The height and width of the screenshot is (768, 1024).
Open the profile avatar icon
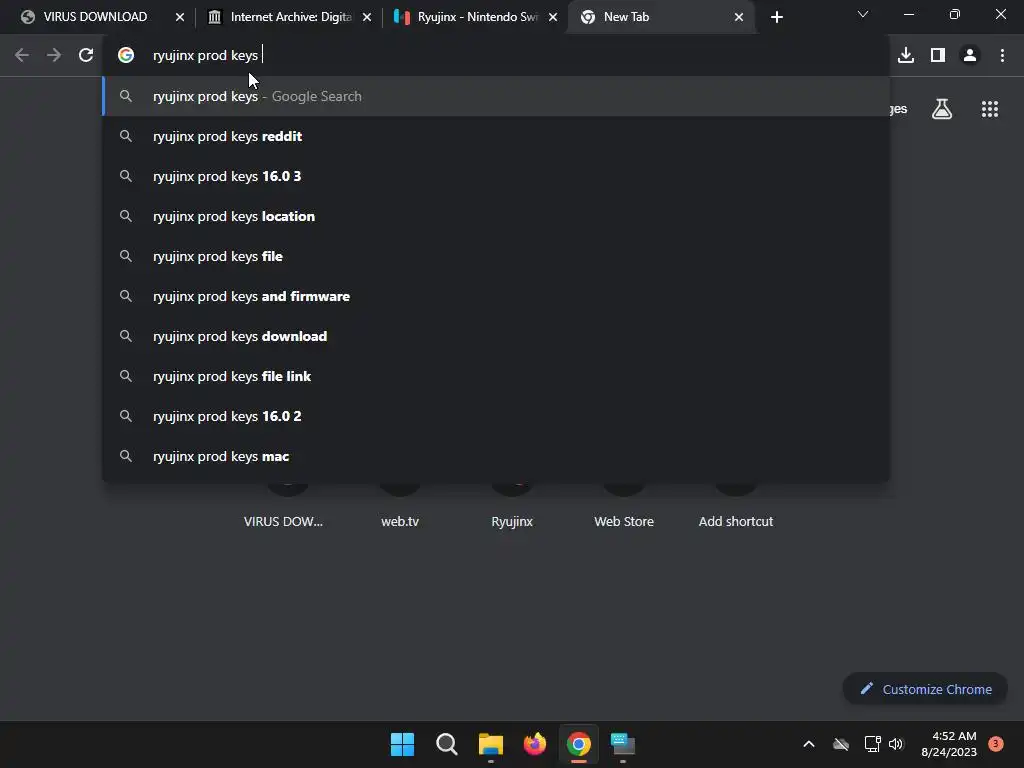(x=970, y=55)
